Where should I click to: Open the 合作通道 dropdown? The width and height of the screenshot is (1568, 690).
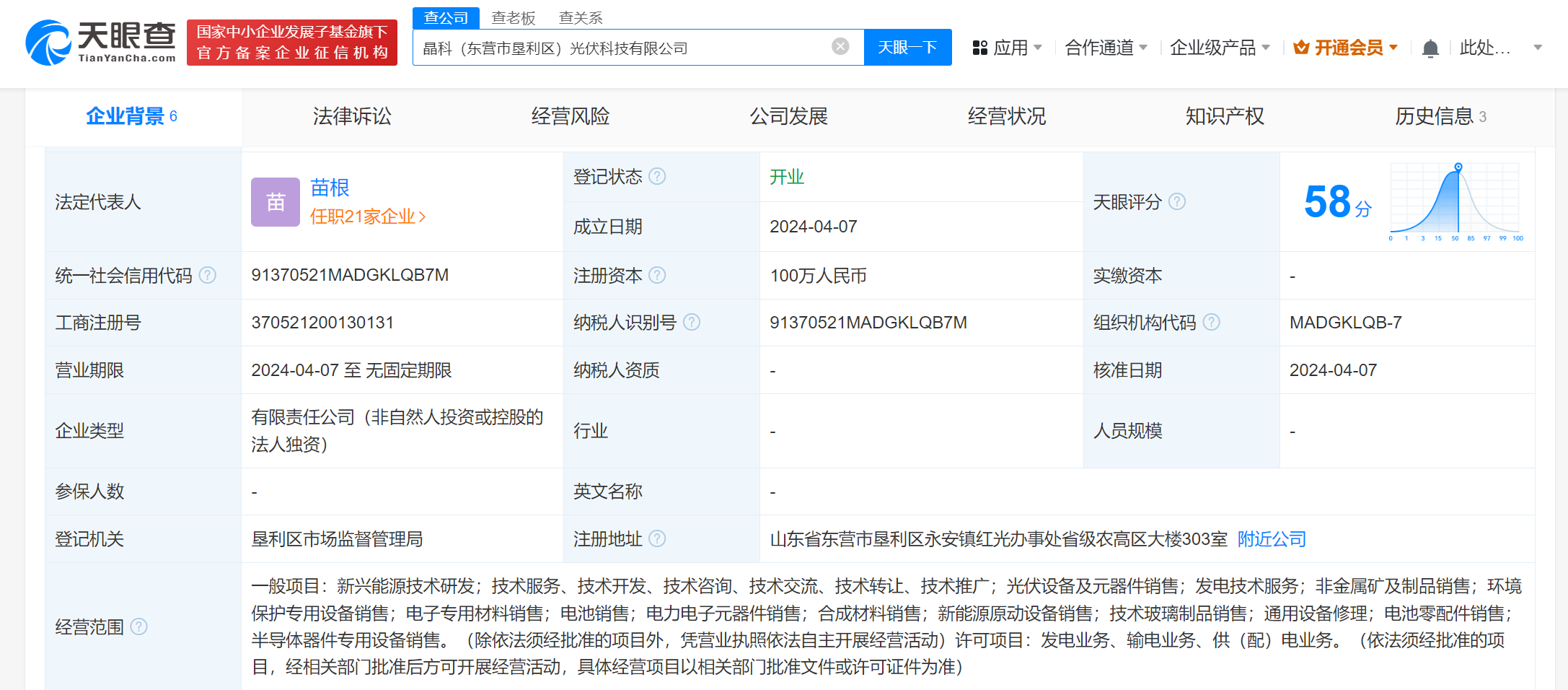(1101, 47)
